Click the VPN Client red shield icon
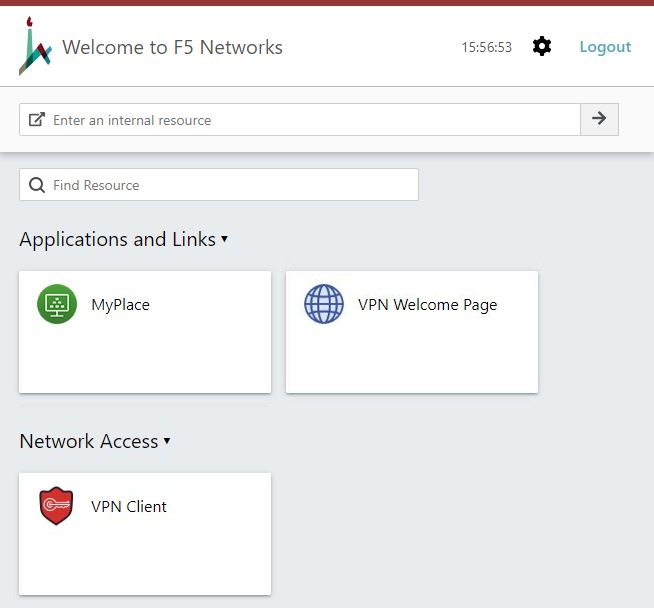 coord(56,506)
